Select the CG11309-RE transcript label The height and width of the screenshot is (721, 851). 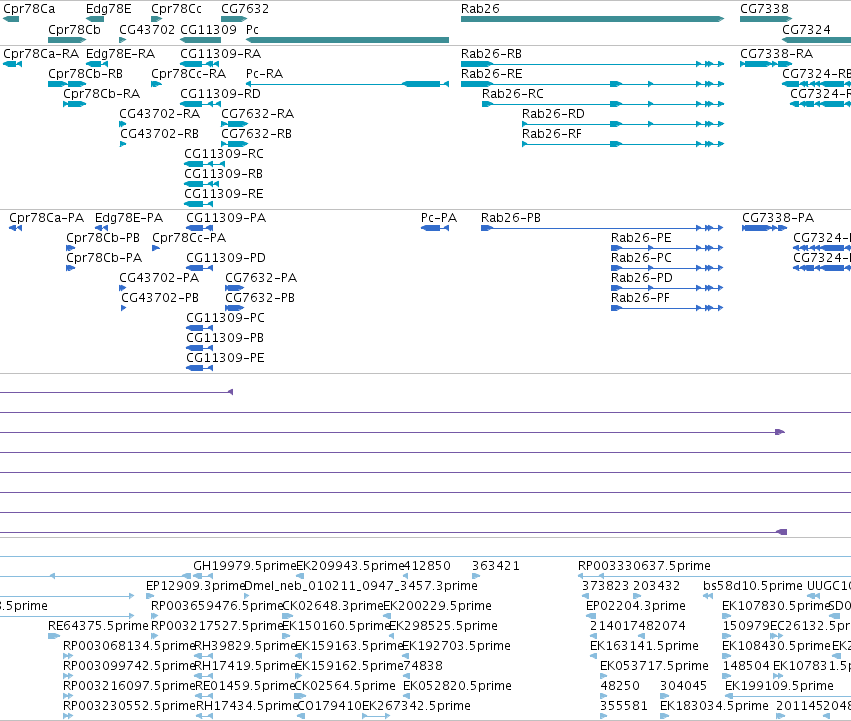(x=224, y=194)
